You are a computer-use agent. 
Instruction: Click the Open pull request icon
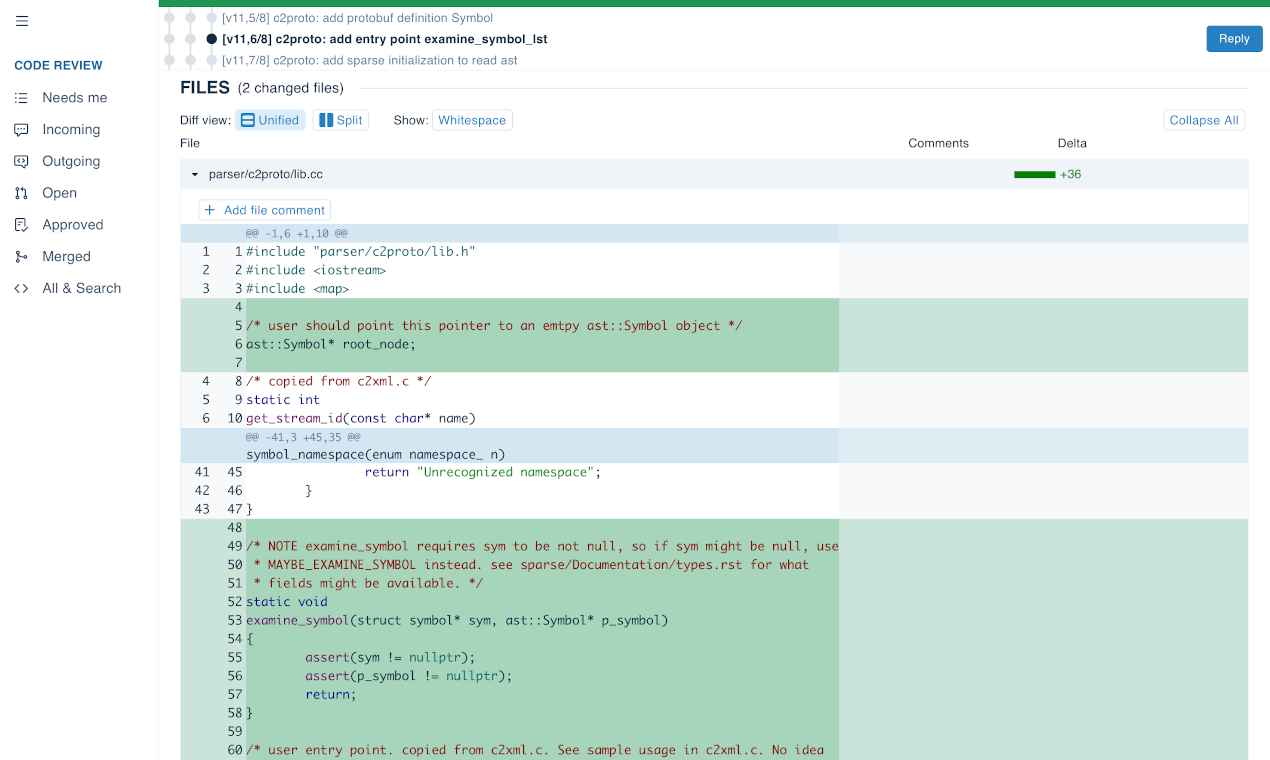click(21, 193)
